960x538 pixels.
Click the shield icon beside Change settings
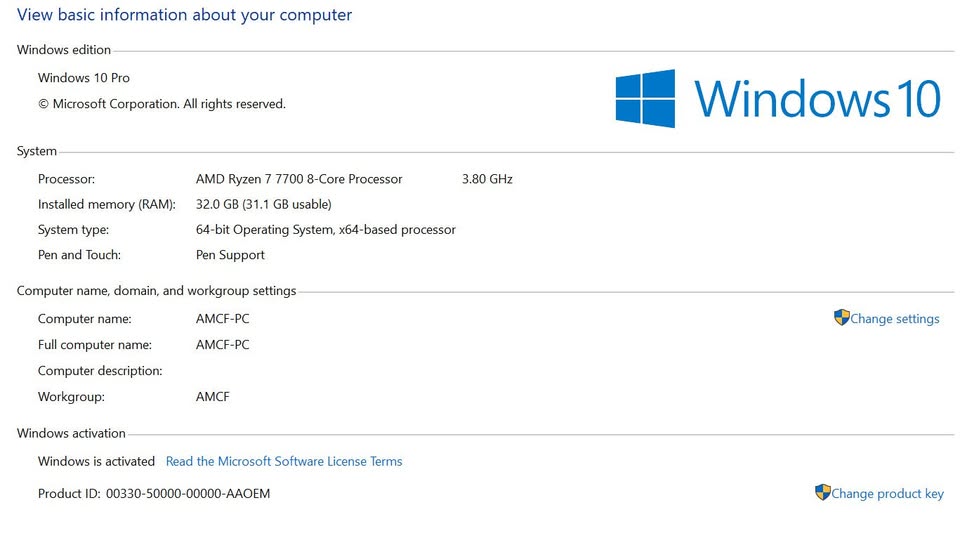click(x=842, y=317)
